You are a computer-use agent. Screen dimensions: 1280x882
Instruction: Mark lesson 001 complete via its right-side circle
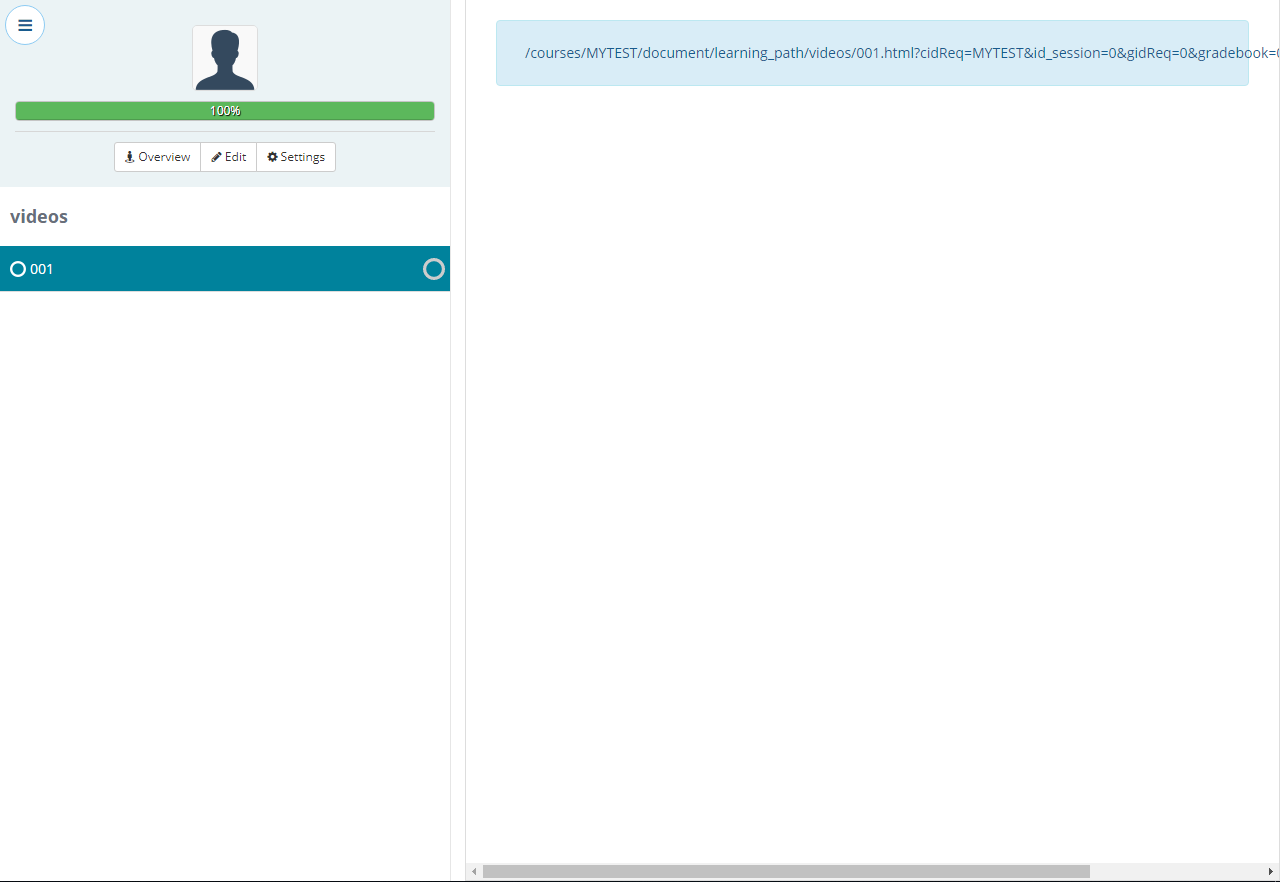click(x=433, y=268)
